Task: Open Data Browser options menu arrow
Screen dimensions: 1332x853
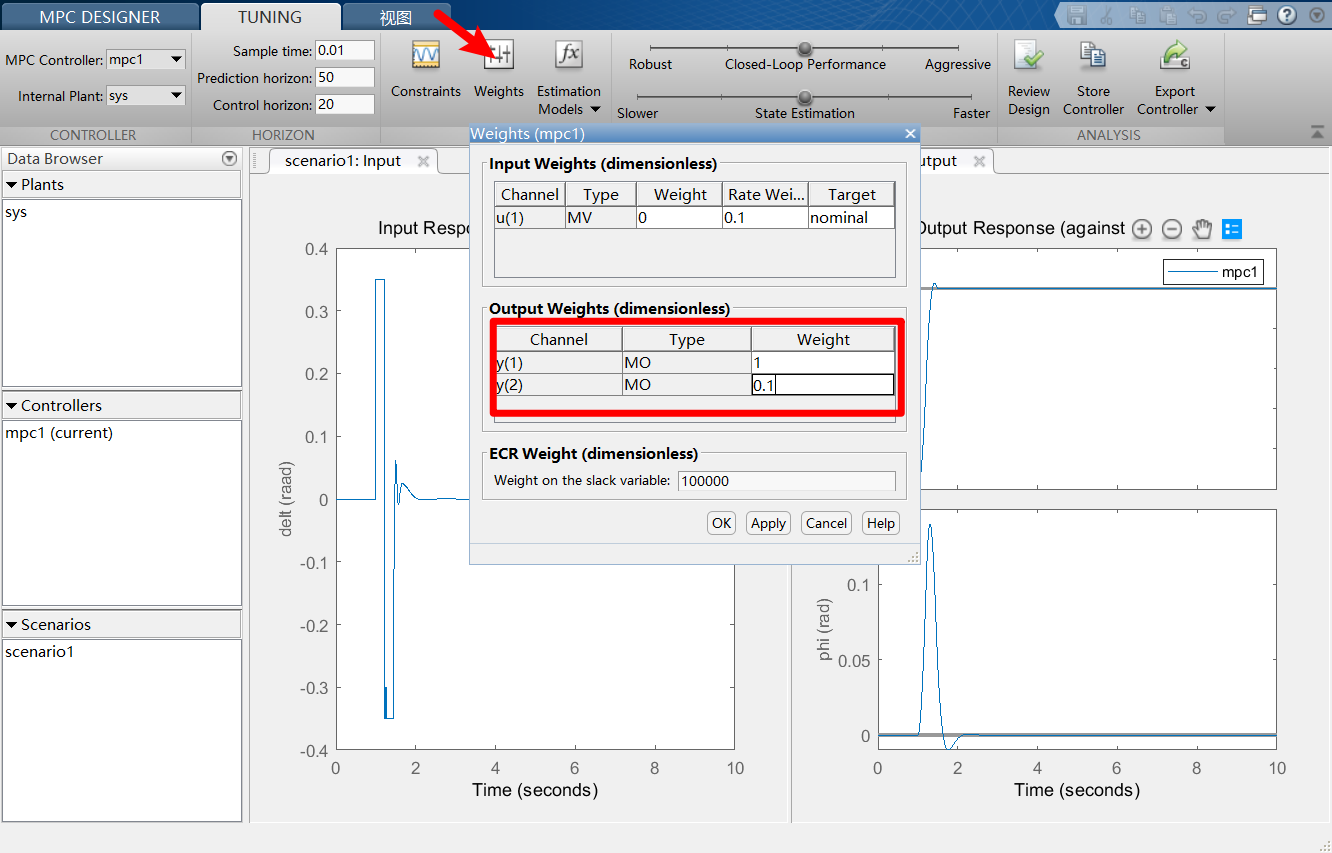Action: 229,158
